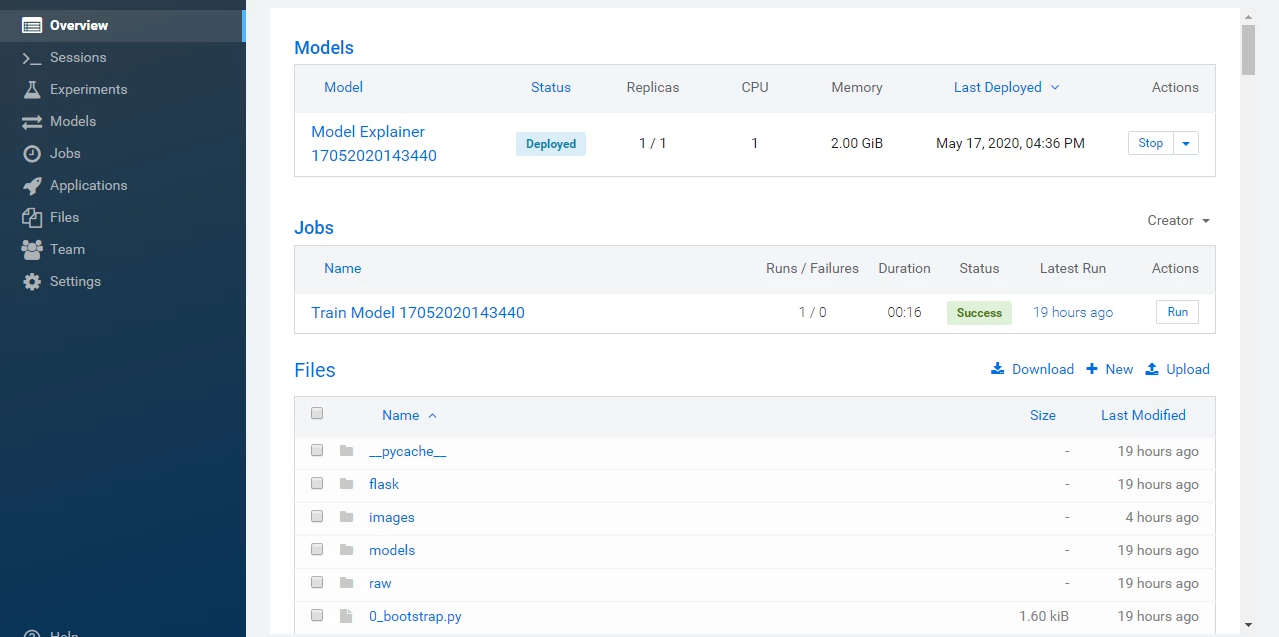Open the Model Explainer 17052020143440 link
The width and height of the screenshot is (1279, 637).
pos(374,143)
